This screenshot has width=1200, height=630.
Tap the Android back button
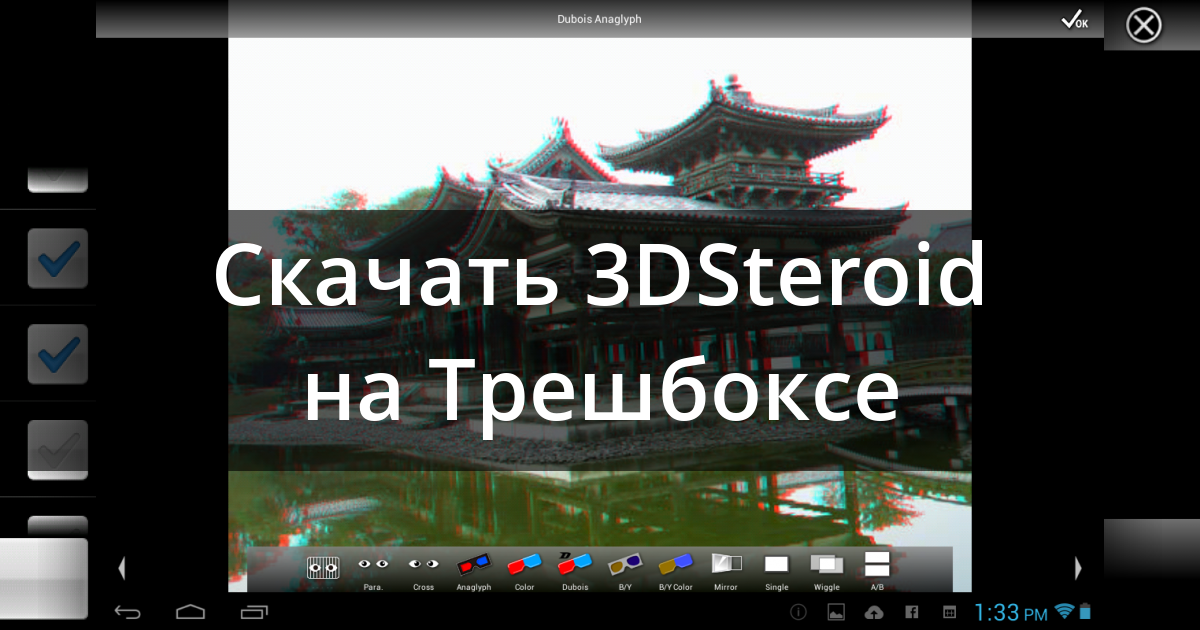(x=127, y=611)
